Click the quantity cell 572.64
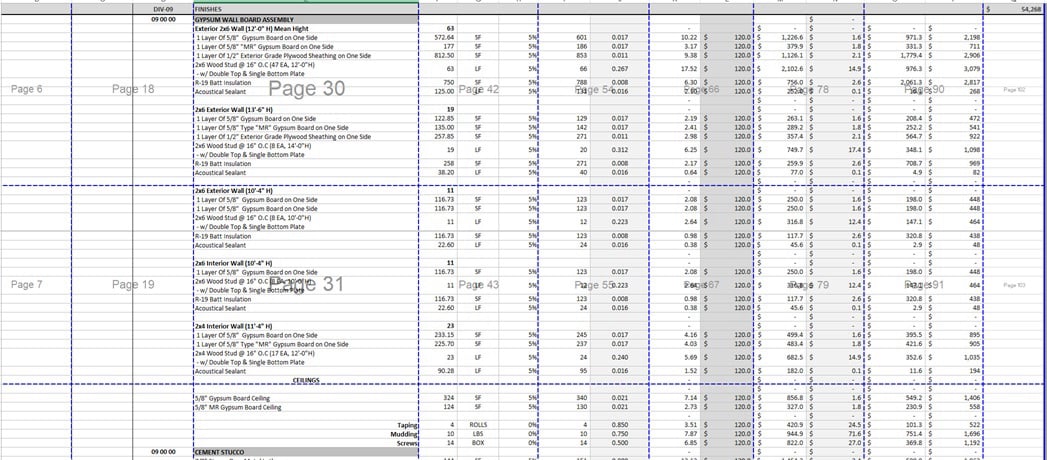1047x460 pixels. coord(439,38)
